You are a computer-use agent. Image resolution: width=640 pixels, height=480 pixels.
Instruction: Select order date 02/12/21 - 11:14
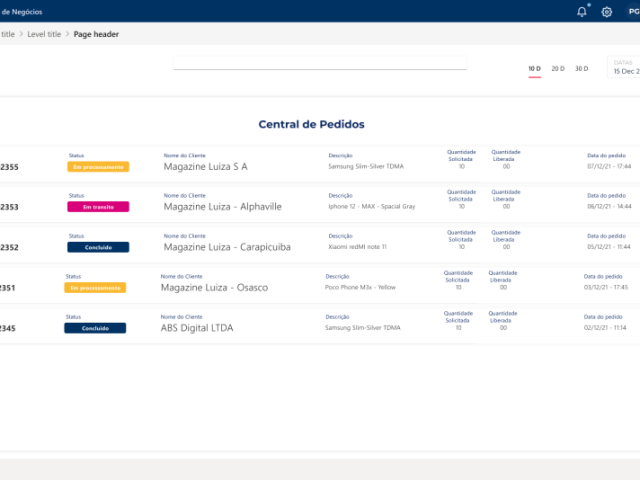click(605, 328)
